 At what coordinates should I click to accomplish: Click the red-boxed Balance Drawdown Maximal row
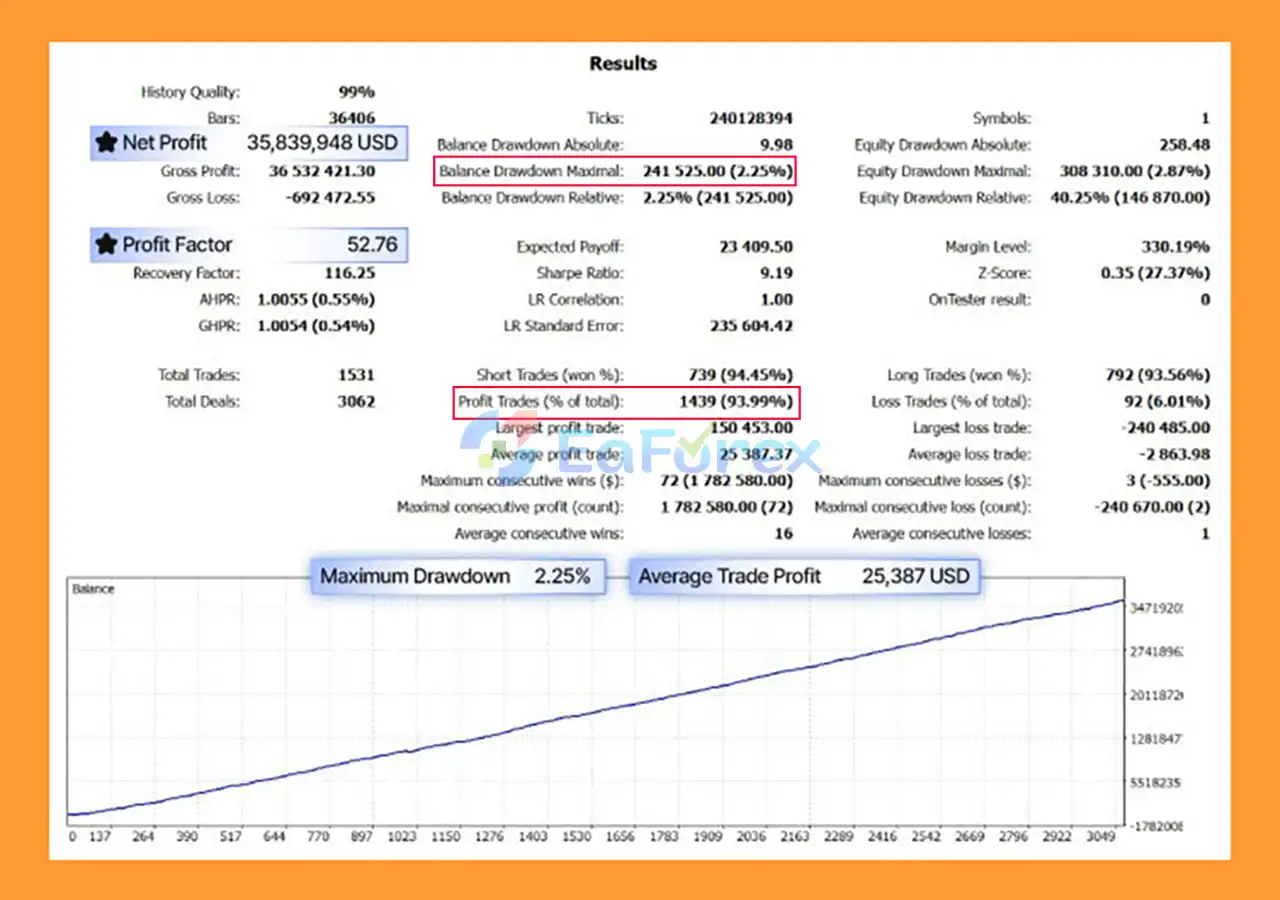[617, 172]
